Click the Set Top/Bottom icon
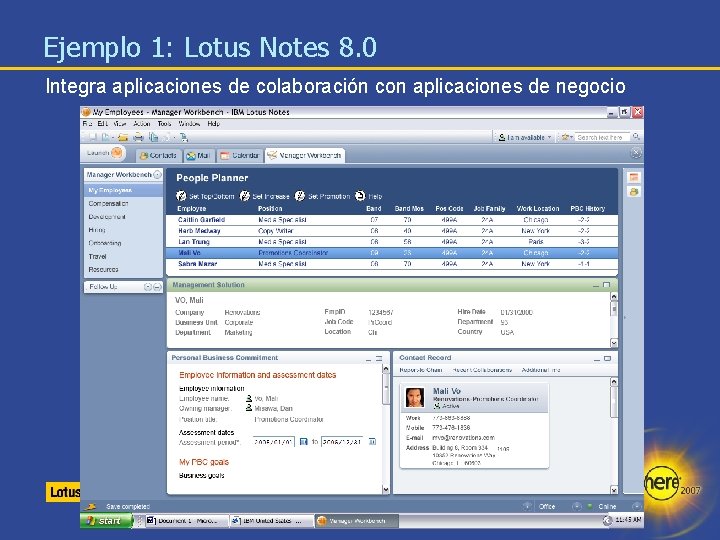This screenshot has height=540, width=720. click(x=181, y=196)
